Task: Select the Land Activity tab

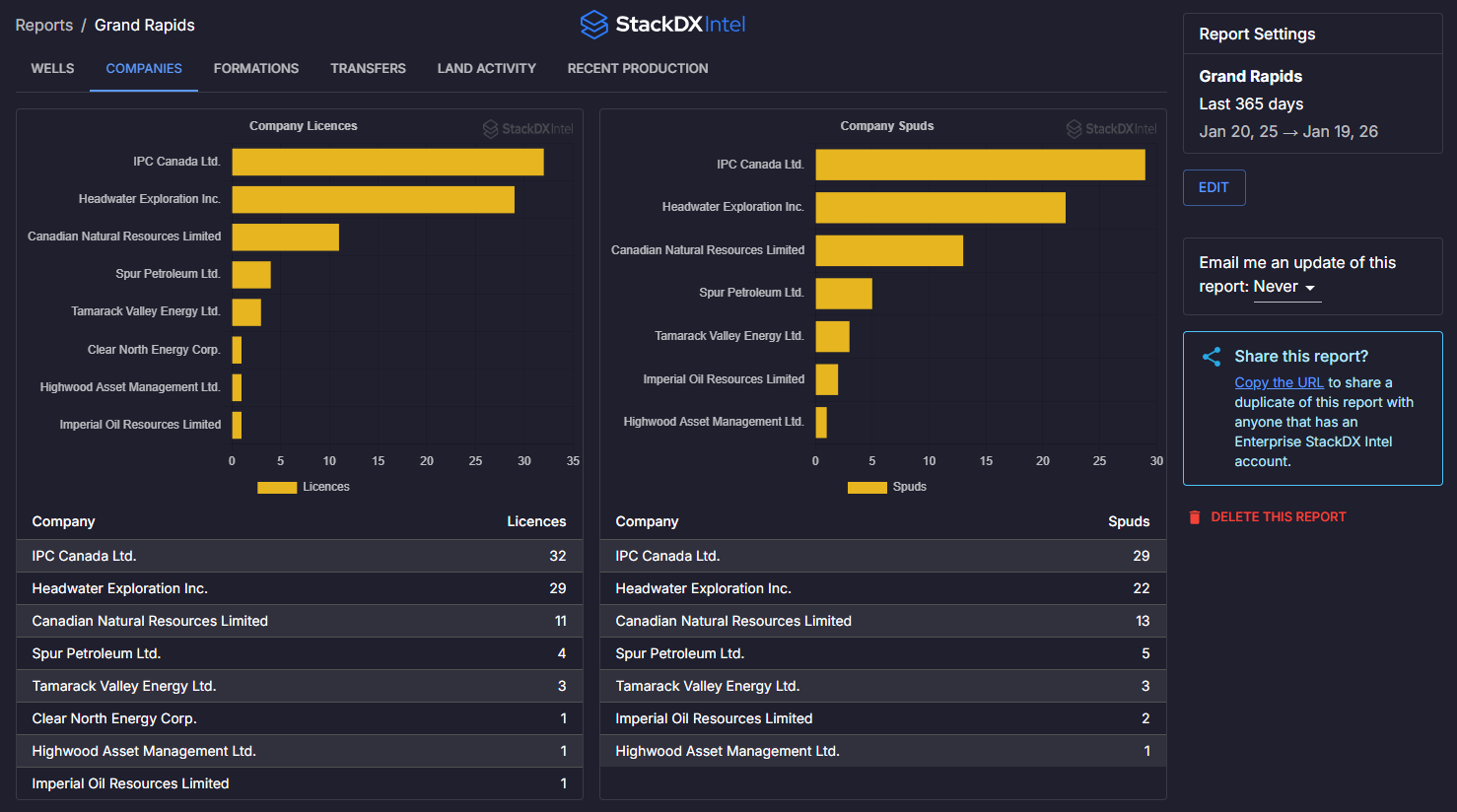Action: coord(486,68)
